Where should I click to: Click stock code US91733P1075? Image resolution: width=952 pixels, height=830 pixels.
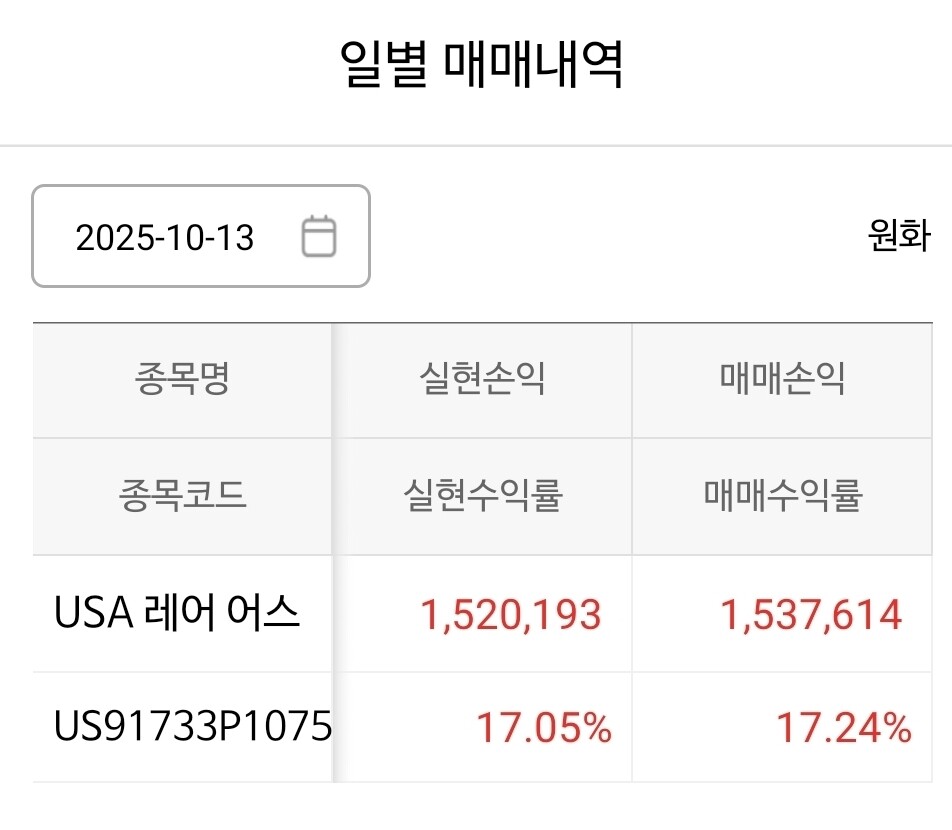192,728
